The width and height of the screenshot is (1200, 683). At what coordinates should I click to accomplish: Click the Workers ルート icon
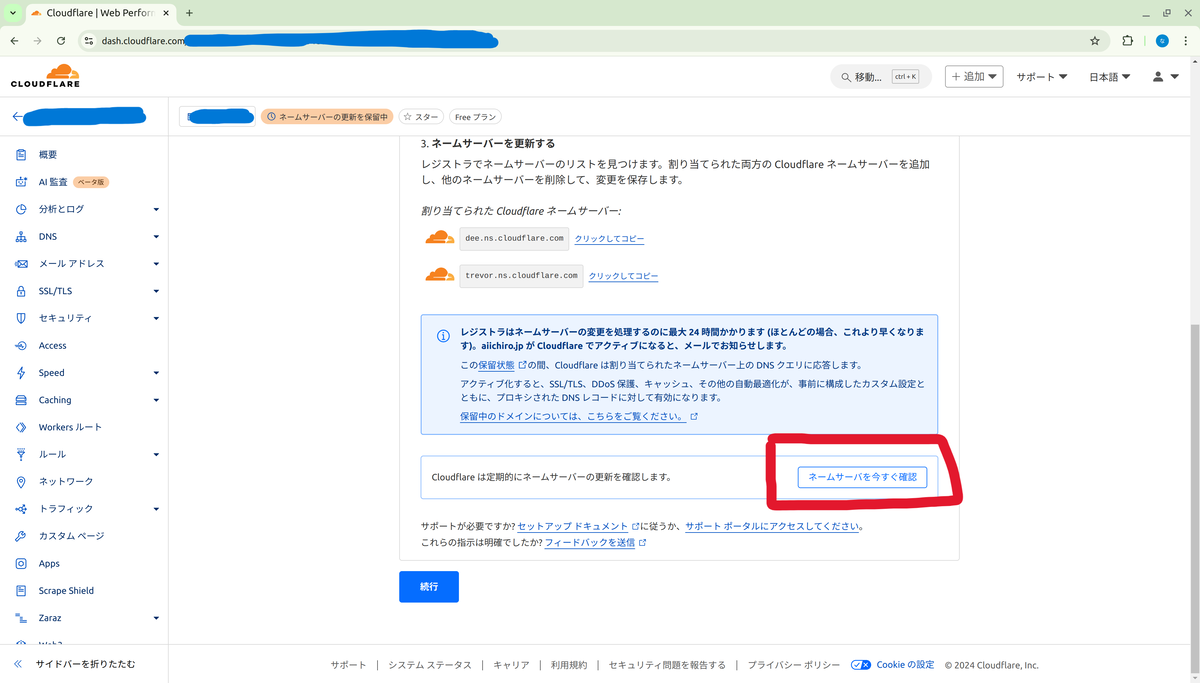(x=21, y=427)
